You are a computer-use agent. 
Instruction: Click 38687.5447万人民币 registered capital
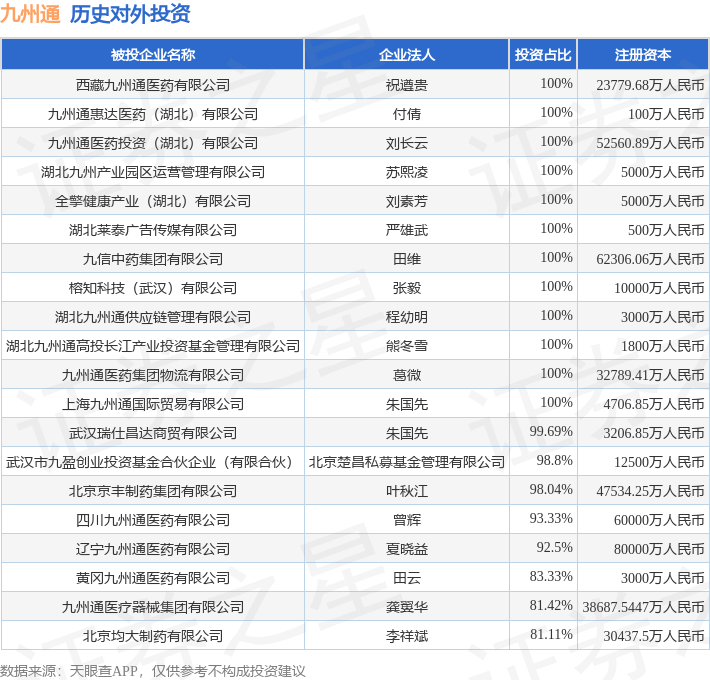(643, 607)
